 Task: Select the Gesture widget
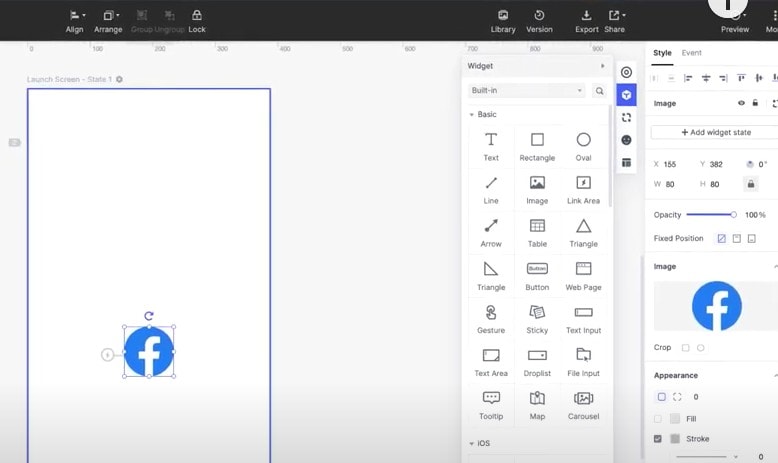[x=491, y=319]
